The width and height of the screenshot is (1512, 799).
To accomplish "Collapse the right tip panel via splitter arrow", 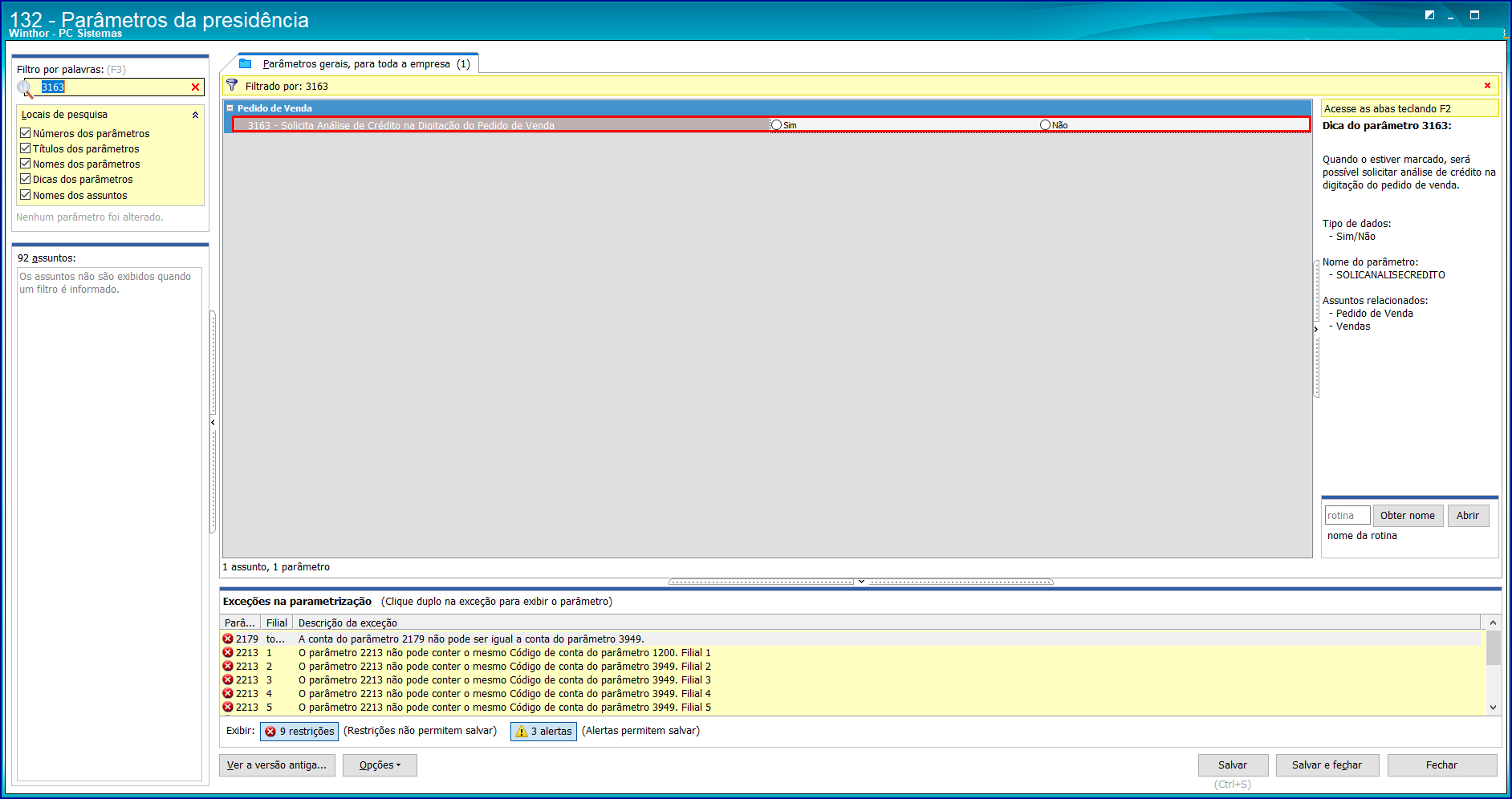I will click(1316, 329).
